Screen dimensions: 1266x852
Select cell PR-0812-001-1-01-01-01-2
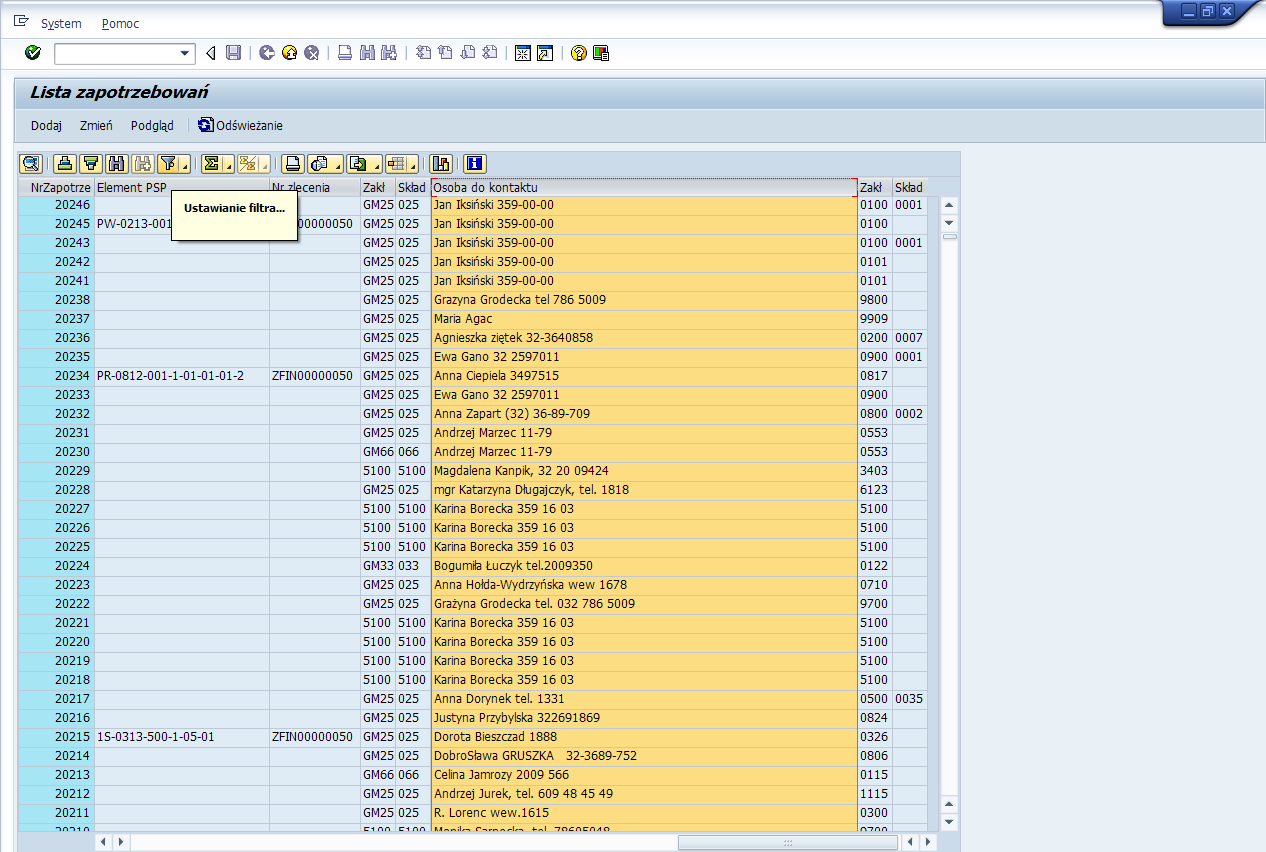(181, 376)
